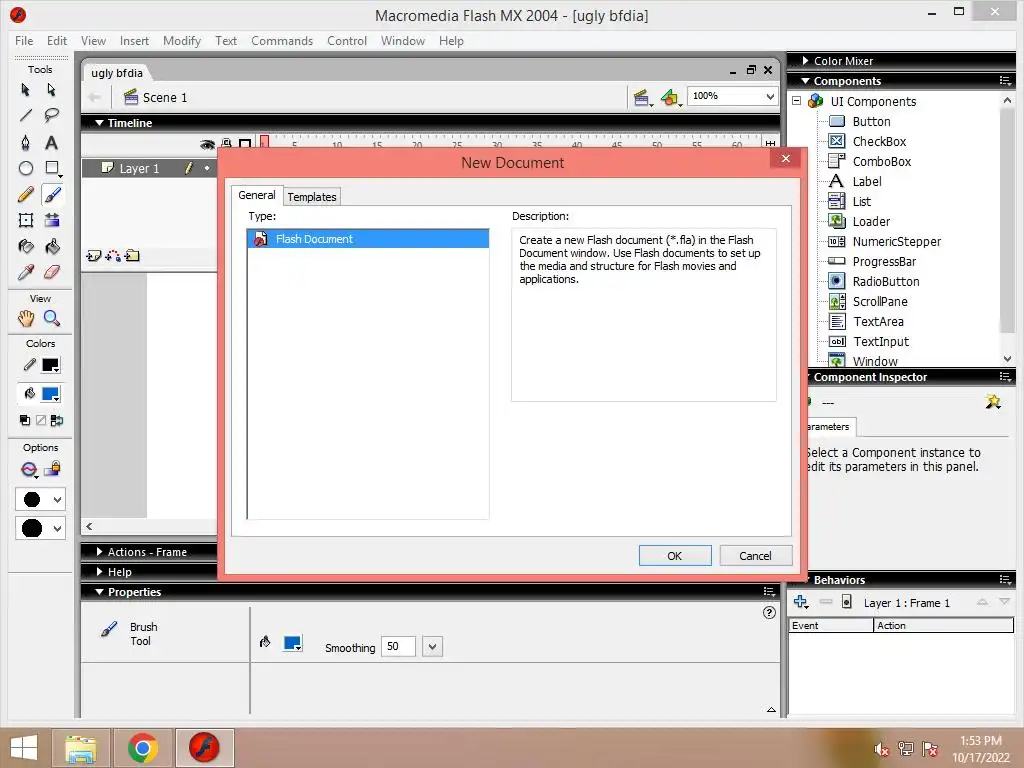Select the Paint Bucket tool
Screen dimensions: 1024x768
[52, 247]
